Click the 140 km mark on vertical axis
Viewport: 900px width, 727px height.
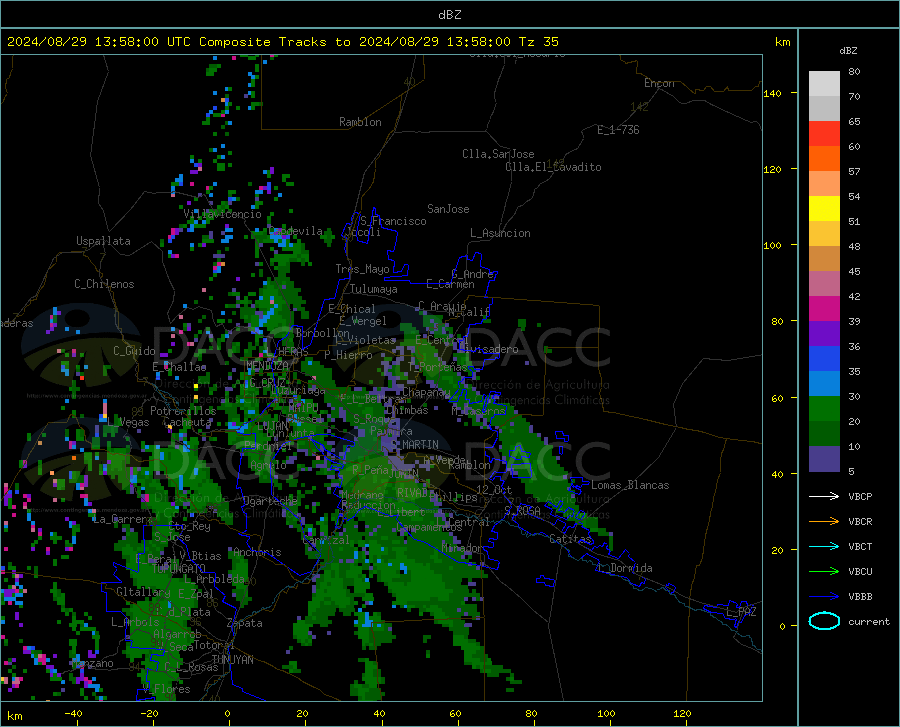(772, 93)
